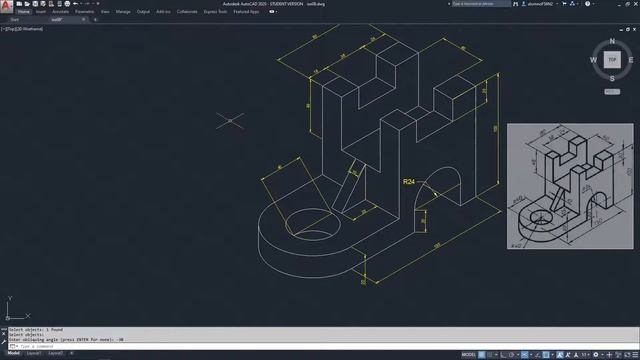Image resolution: width=640 pixels, height=360 pixels.
Task: Click the search keyword input field
Action: 481,4
